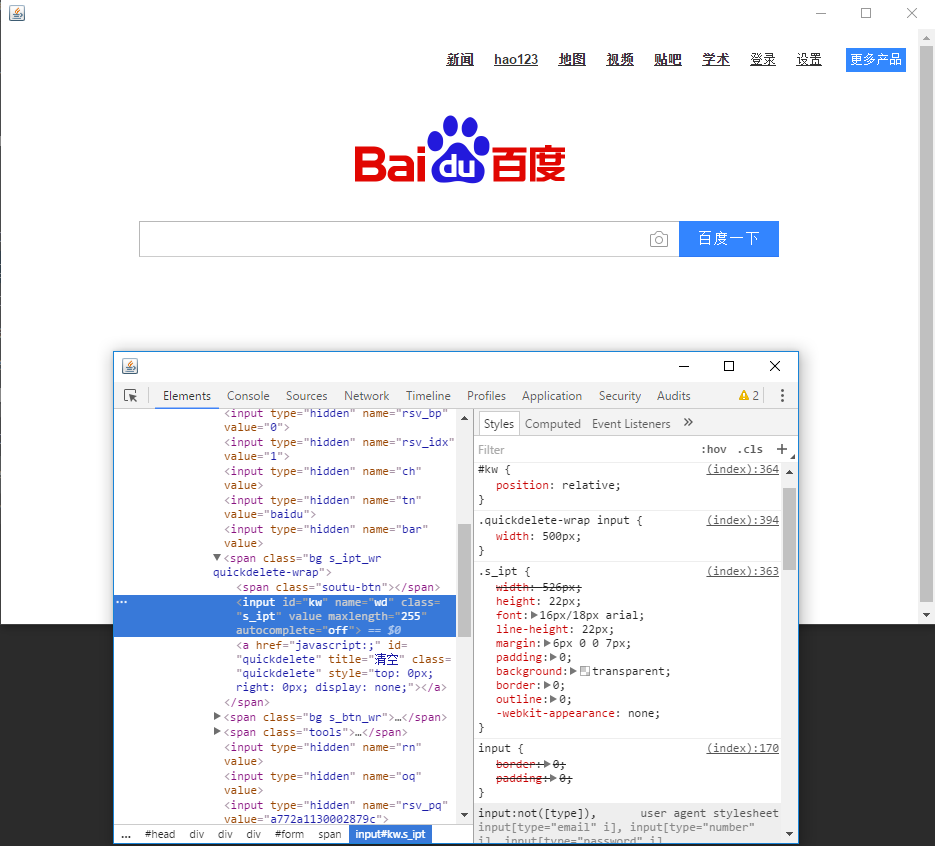Open (index):394 source link
This screenshot has height=846, width=935.
[x=742, y=520]
